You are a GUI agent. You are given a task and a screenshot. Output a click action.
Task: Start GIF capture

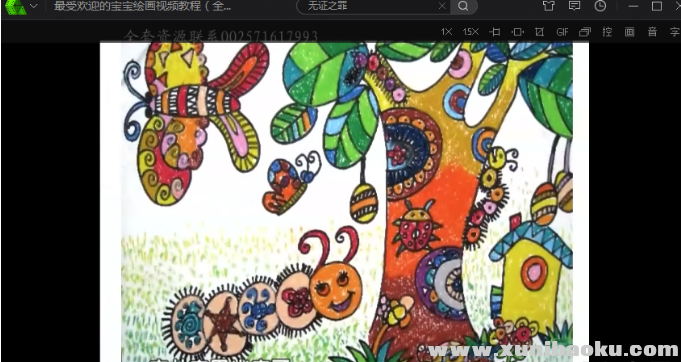coord(562,32)
